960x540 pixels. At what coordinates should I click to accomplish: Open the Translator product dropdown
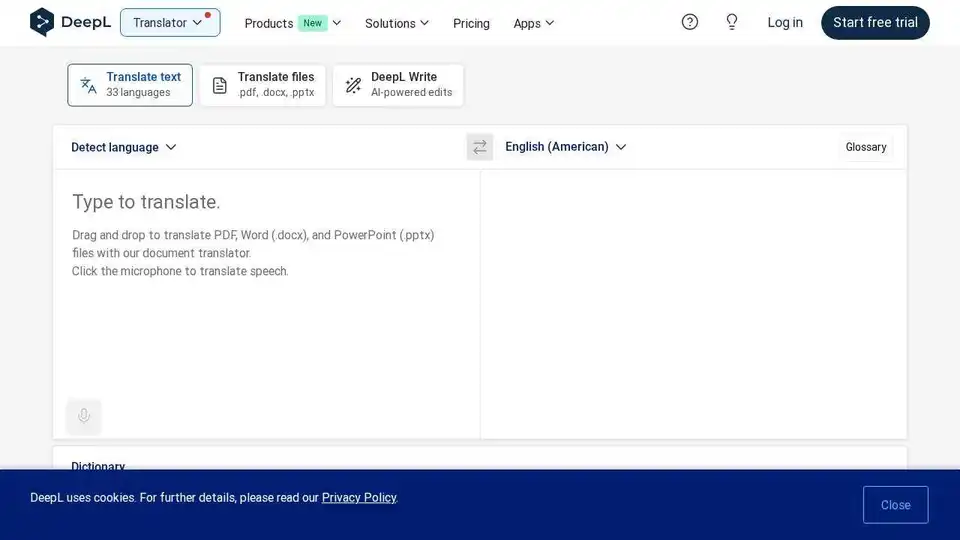click(170, 23)
